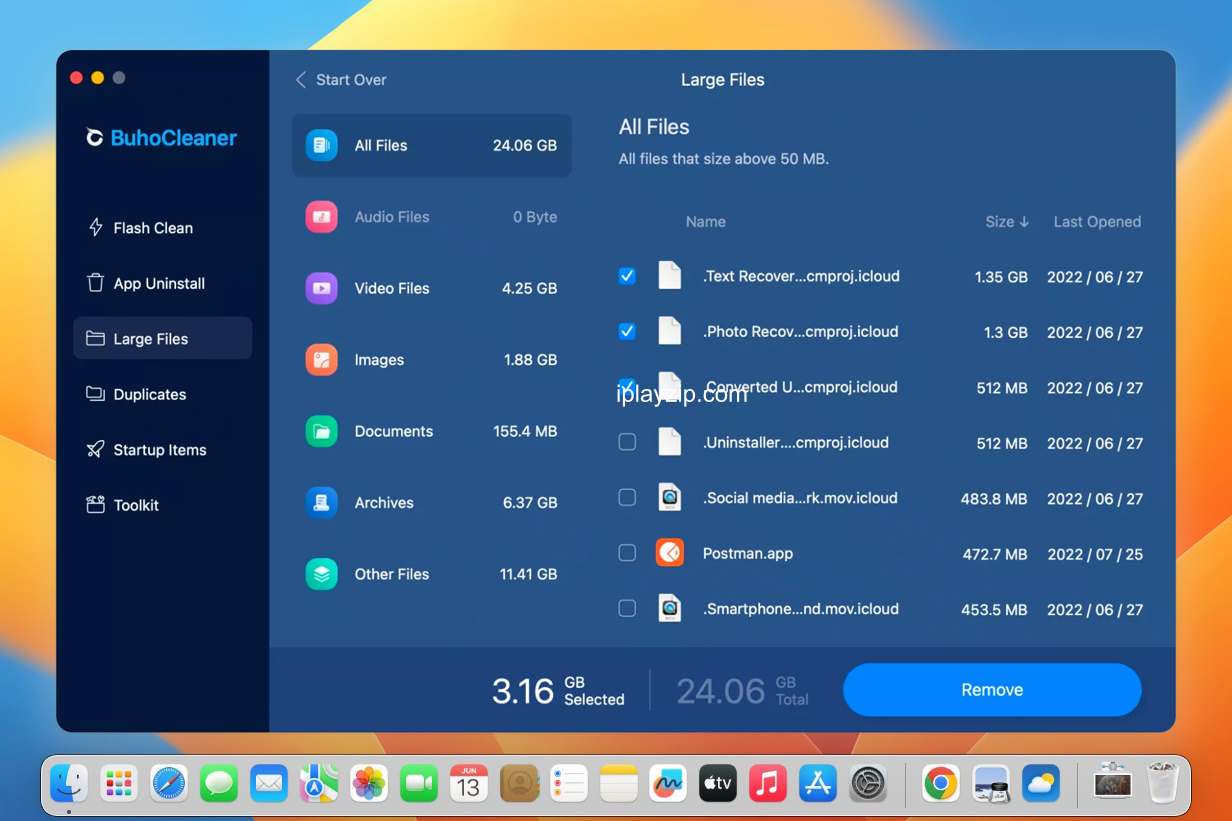The height and width of the screenshot is (821, 1232).
Task: Click the All Files category icon
Action: [321, 145]
